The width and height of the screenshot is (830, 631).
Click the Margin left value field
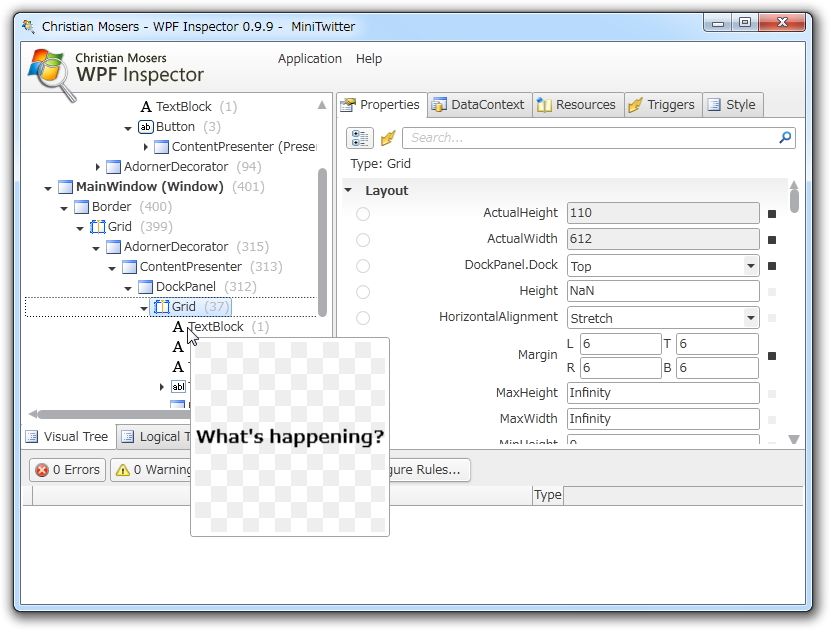click(x=620, y=344)
